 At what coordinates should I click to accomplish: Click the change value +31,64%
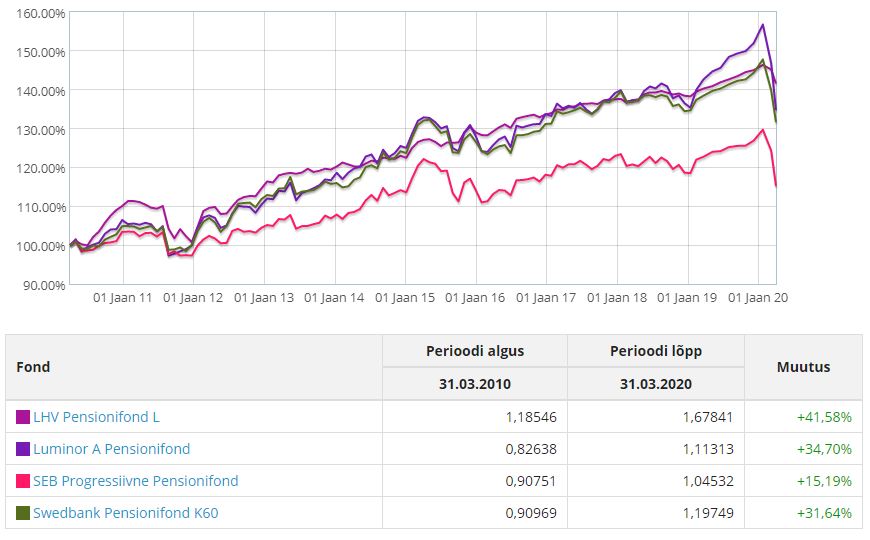[824, 513]
